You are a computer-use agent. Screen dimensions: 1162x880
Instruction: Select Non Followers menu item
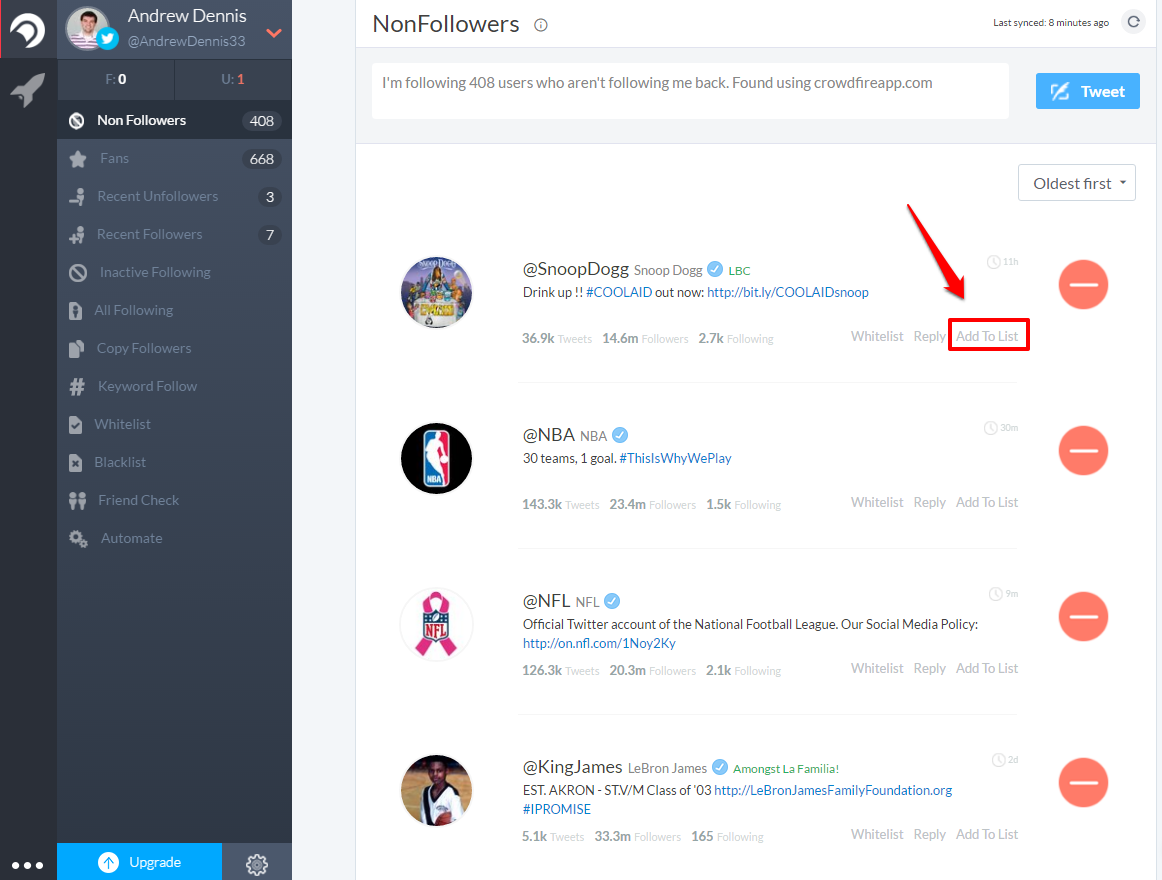(x=174, y=120)
